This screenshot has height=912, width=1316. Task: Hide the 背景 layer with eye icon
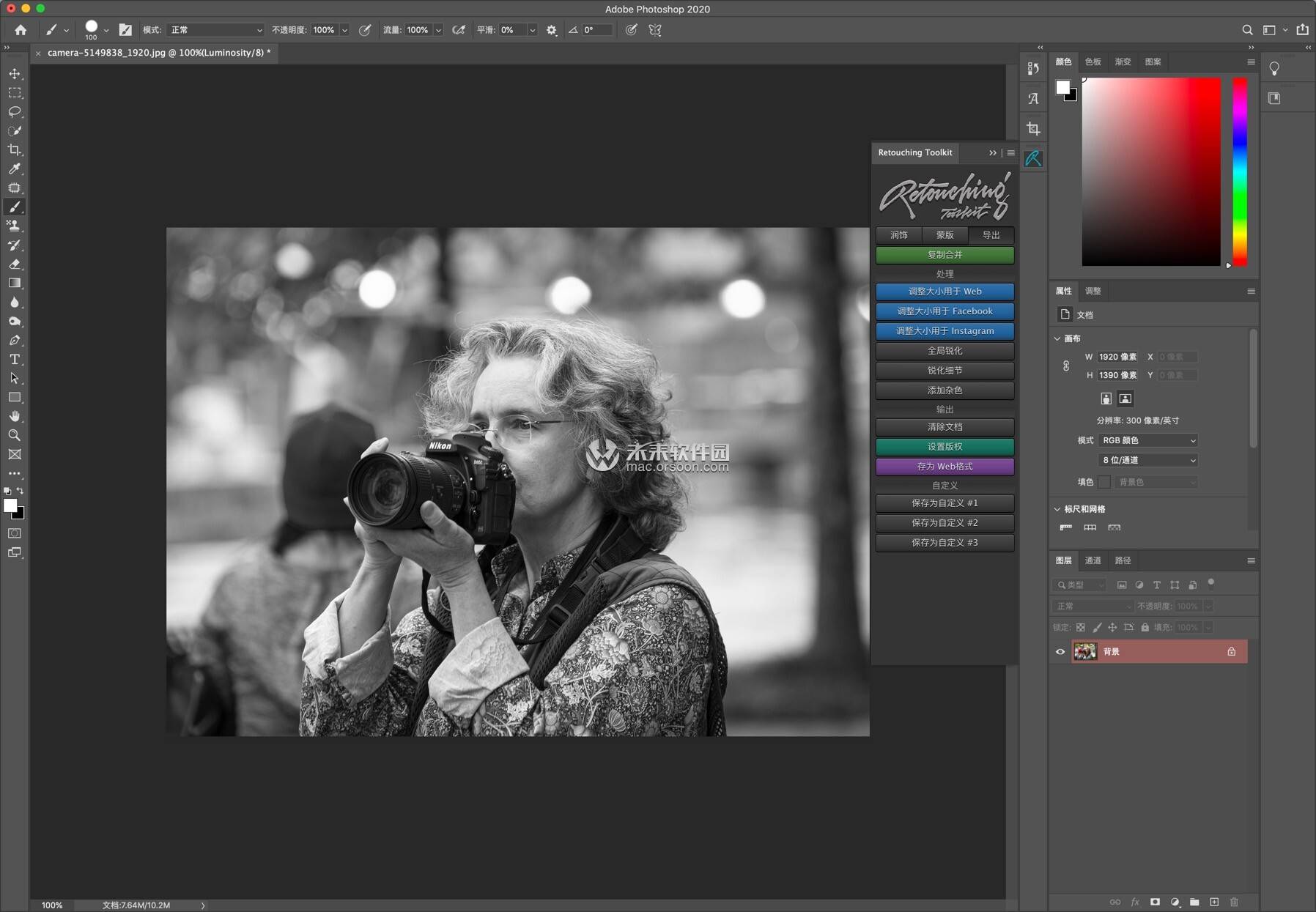(1060, 652)
